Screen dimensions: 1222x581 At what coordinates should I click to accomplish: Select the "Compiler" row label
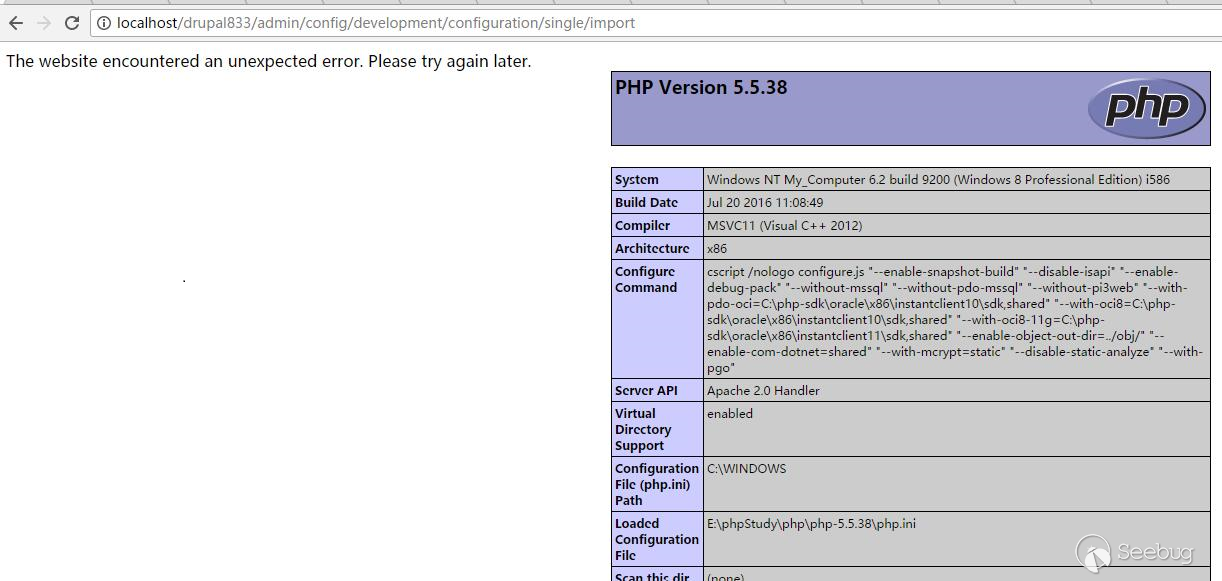(x=643, y=226)
